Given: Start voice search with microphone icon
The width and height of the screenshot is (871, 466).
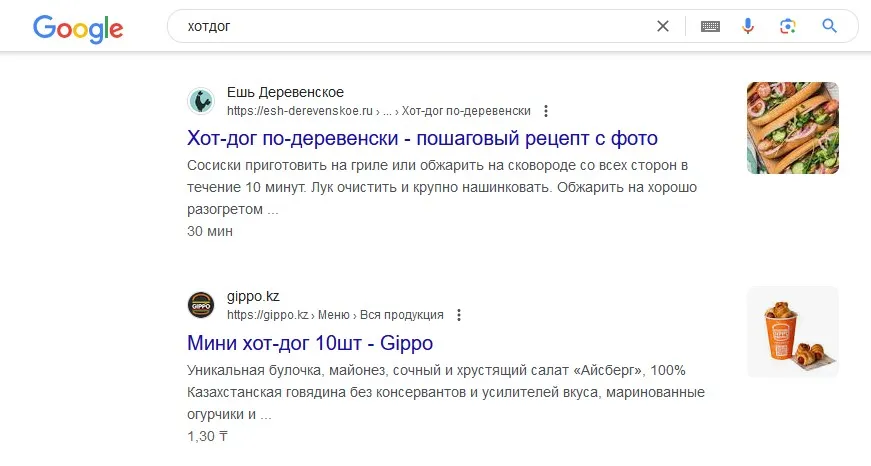Looking at the screenshot, I should pyautogui.click(x=748, y=26).
